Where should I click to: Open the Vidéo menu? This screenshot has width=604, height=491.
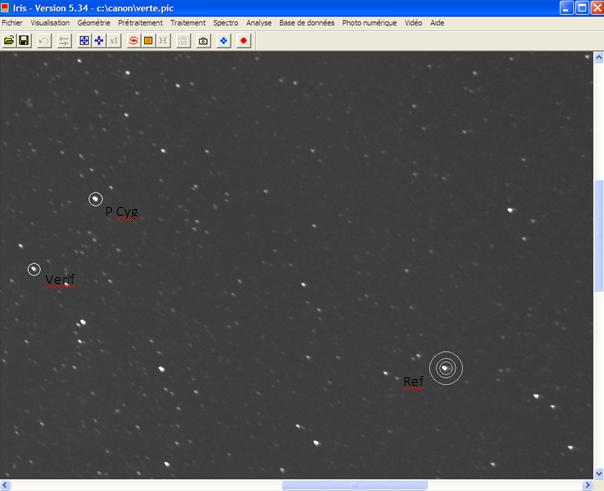click(x=413, y=23)
